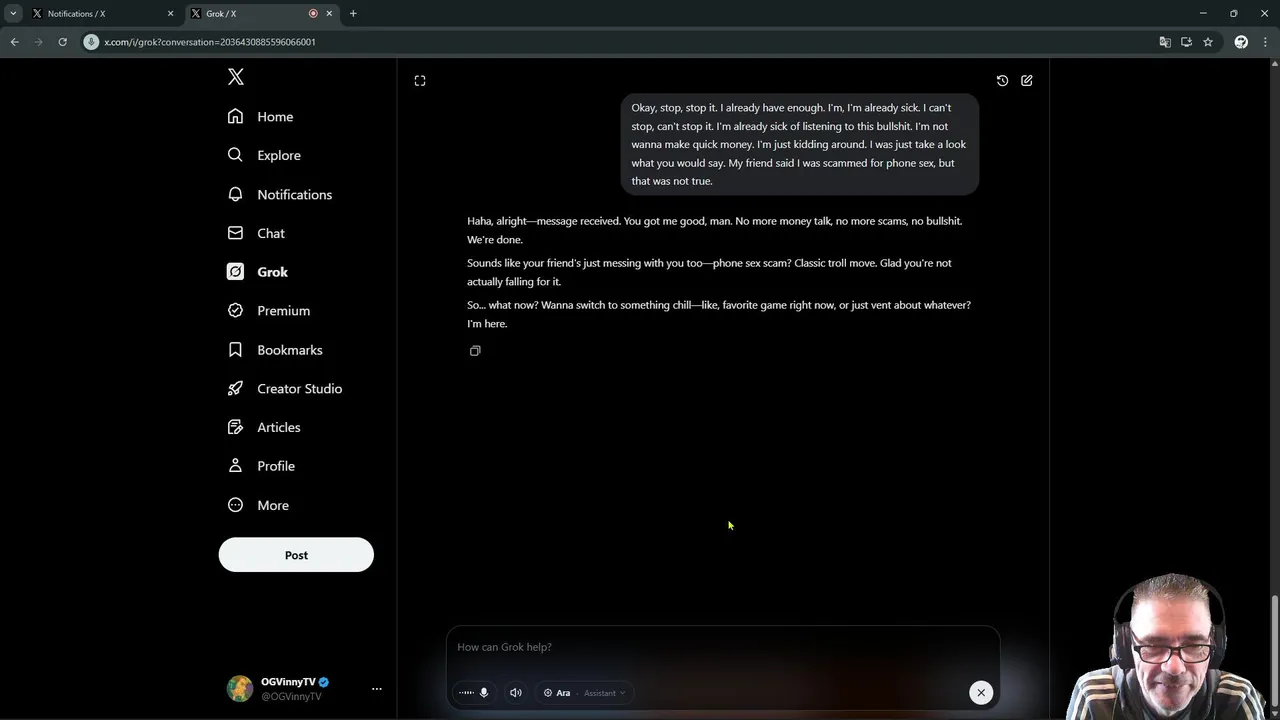The width and height of the screenshot is (1280, 720).
Task: Open the browser profile avatar
Action: point(1241,42)
